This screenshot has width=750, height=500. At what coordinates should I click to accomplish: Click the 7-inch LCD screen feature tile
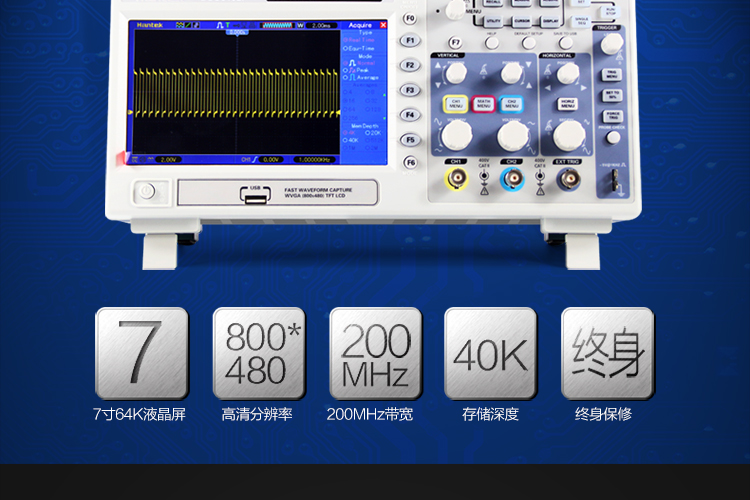point(141,353)
